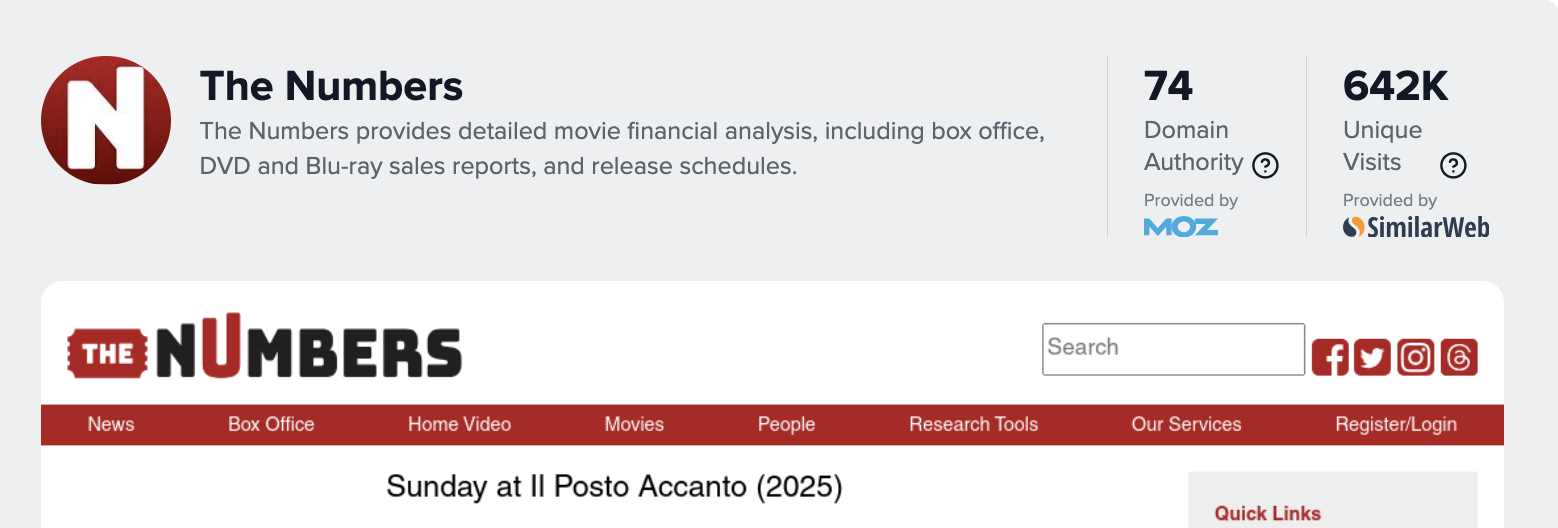Open the Home Video menu
1558x528 pixels.
[459, 424]
